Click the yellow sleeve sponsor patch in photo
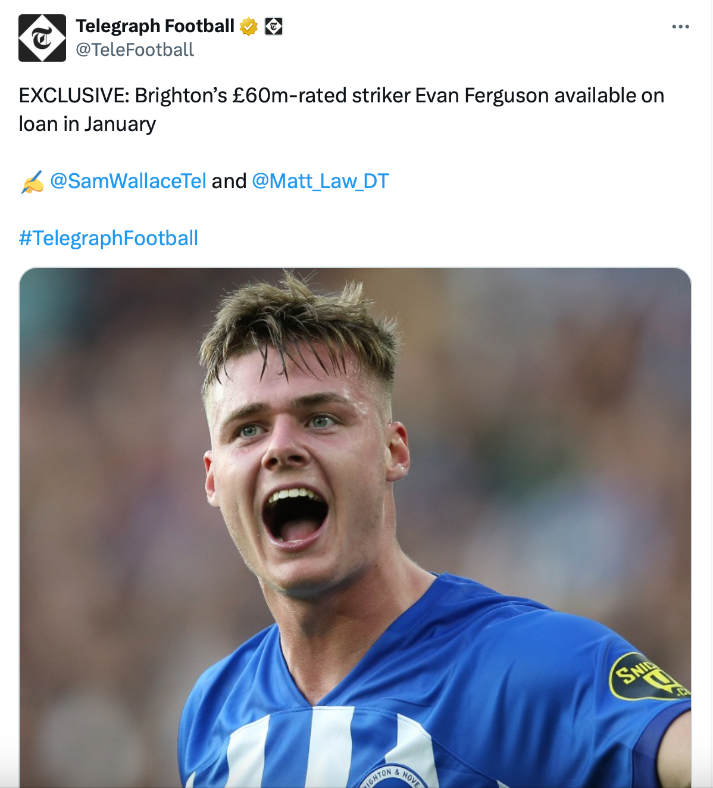 click(x=649, y=676)
